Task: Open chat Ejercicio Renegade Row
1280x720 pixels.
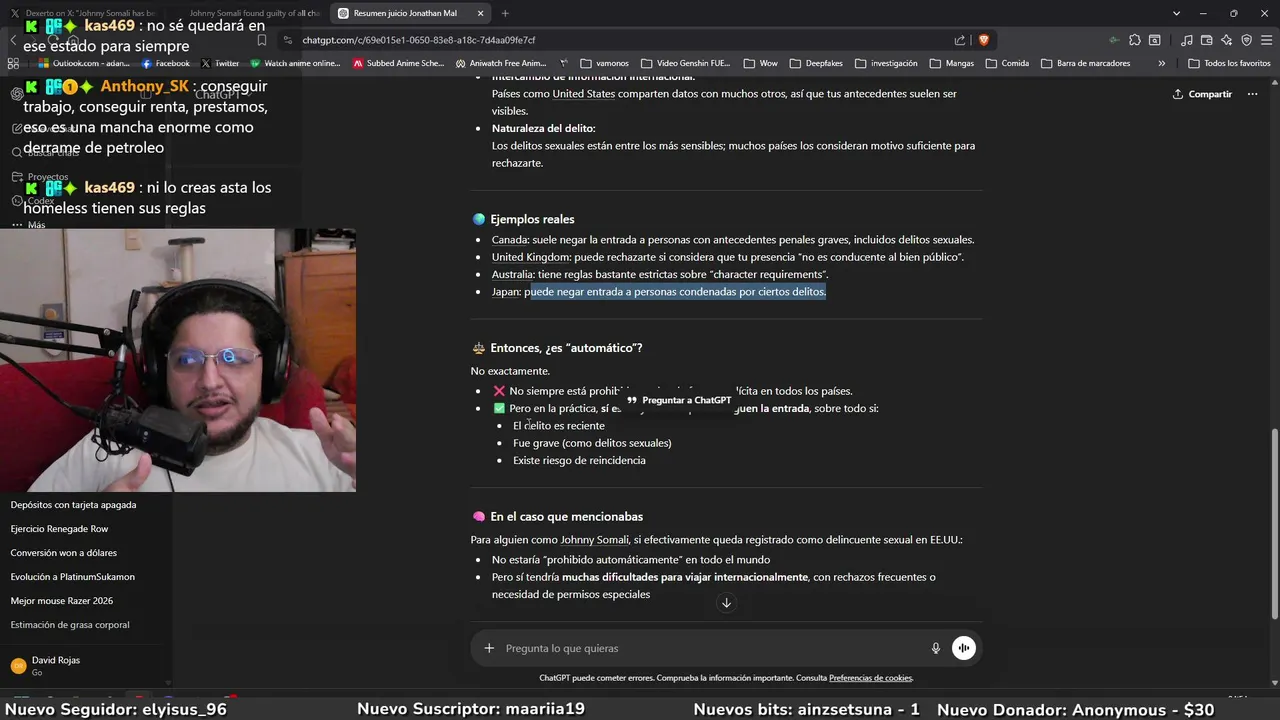Action: click(59, 529)
